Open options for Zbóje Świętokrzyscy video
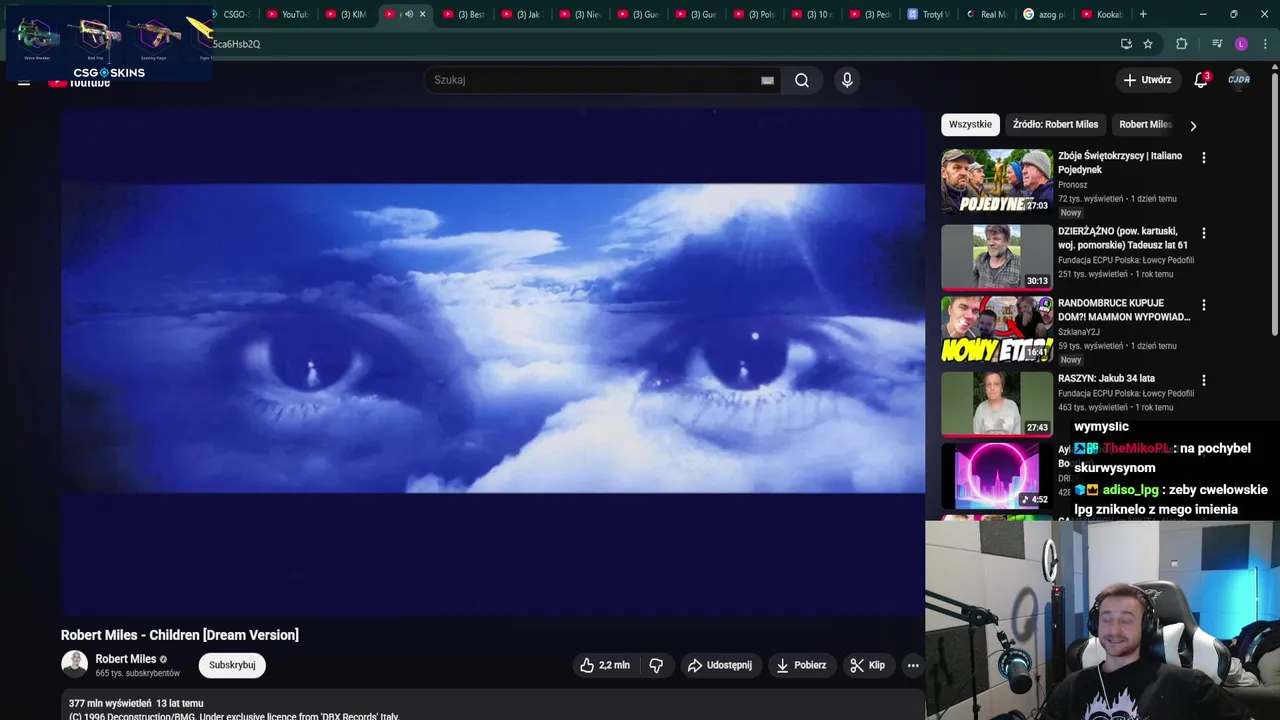 click(1204, 158)
